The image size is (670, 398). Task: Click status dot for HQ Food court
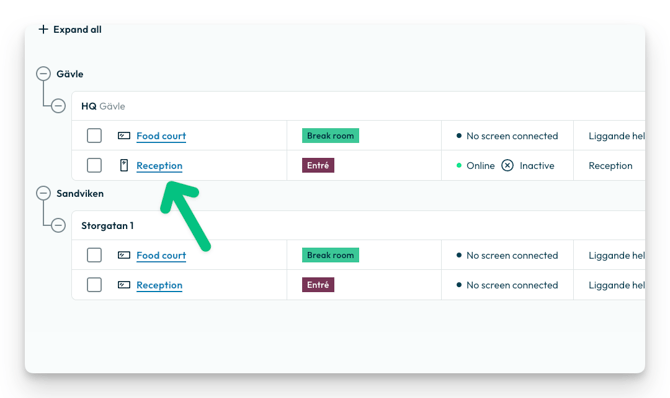[459, 136]
